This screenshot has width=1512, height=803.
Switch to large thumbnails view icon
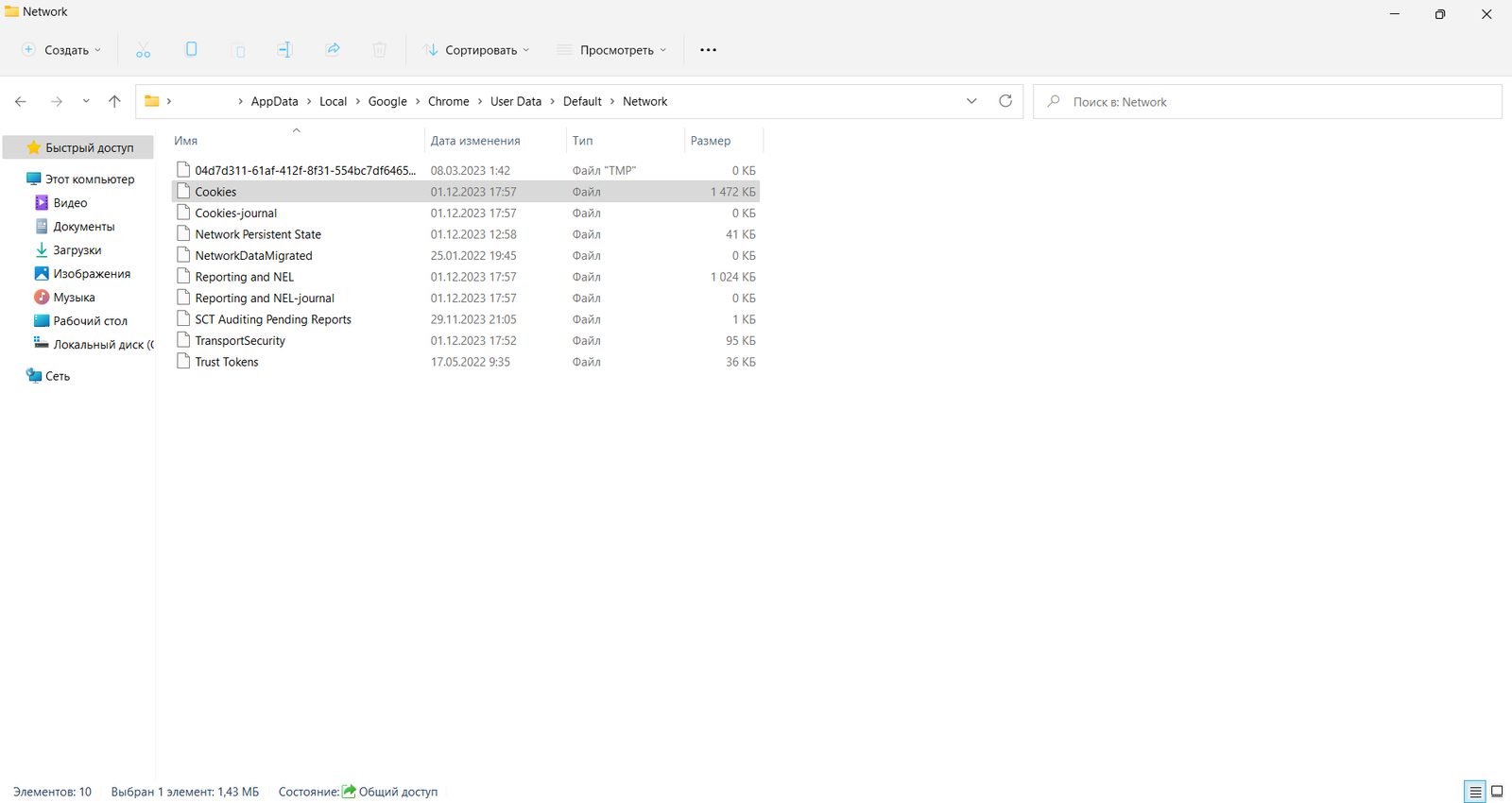pos(1497,792)
